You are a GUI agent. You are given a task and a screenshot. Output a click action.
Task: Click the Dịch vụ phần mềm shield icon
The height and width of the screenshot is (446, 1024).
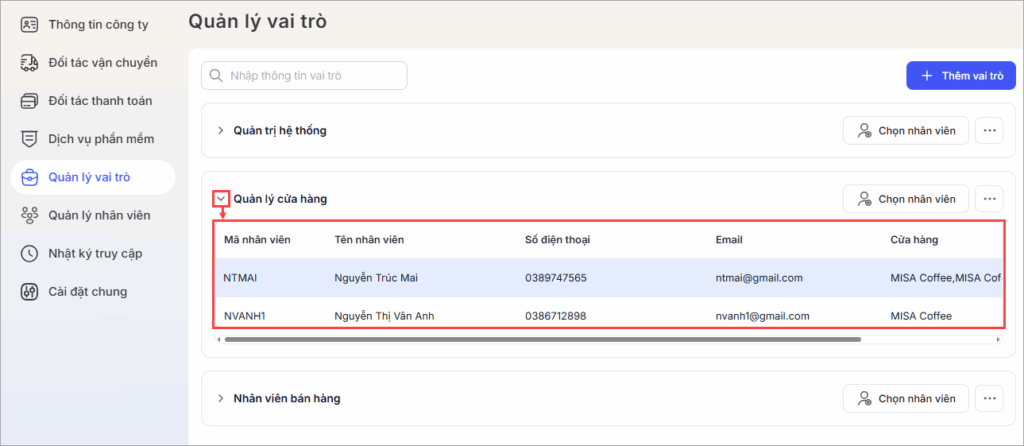(x=30, y=139)
